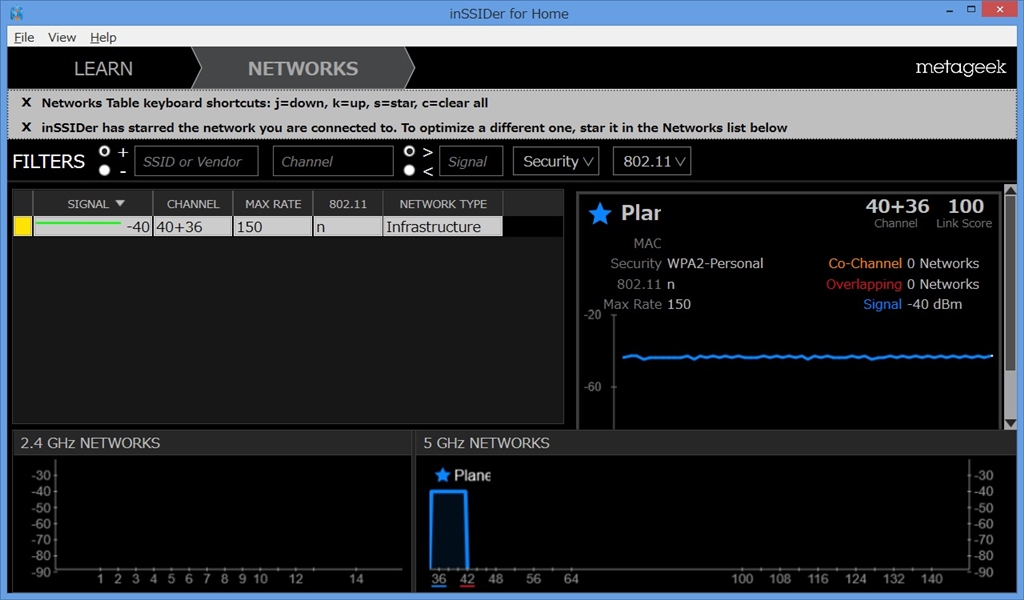1024x600 pixels.
Task: Sort by the SIGNAL column header
Action: click(x=93, y=204)
